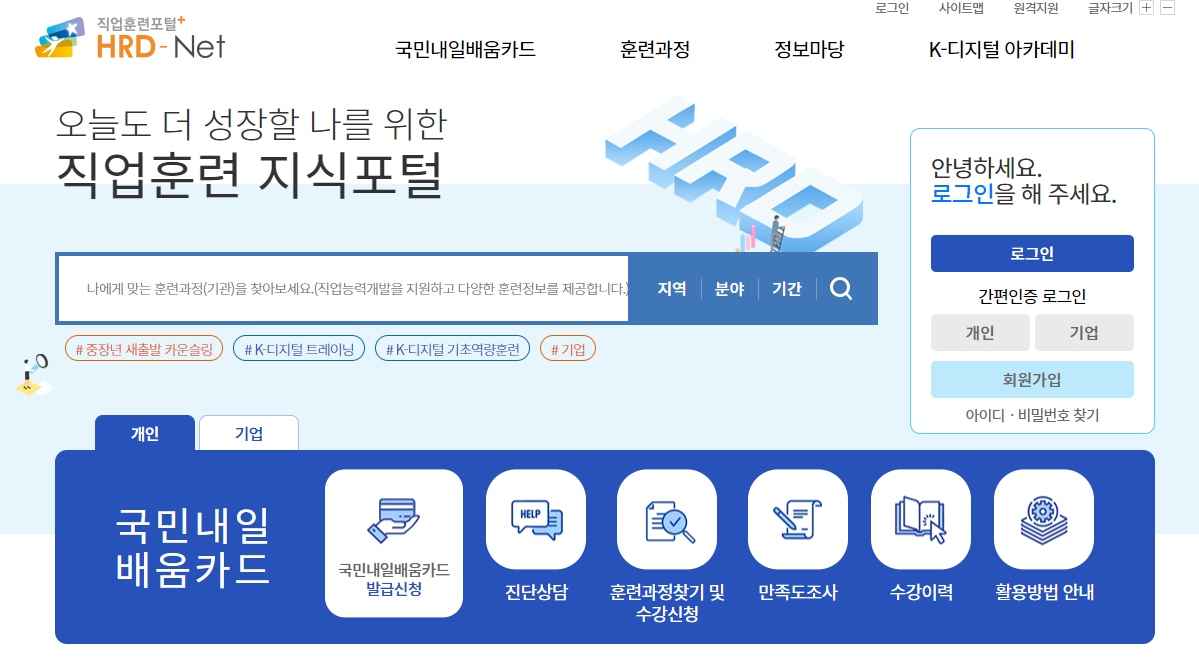Decrease font size with minus icon
1199x669 pixels.
1167,8
